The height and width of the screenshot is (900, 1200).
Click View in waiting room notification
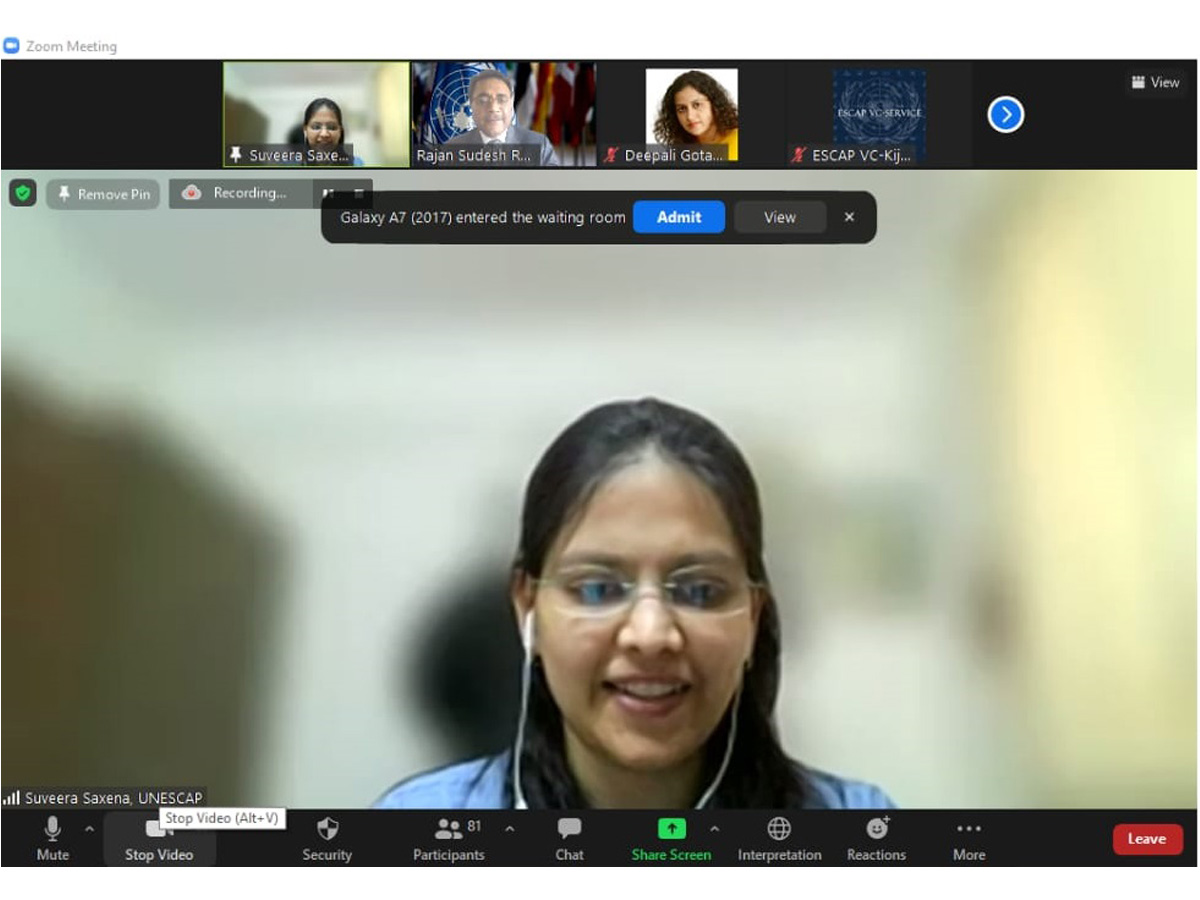[780, 217]
